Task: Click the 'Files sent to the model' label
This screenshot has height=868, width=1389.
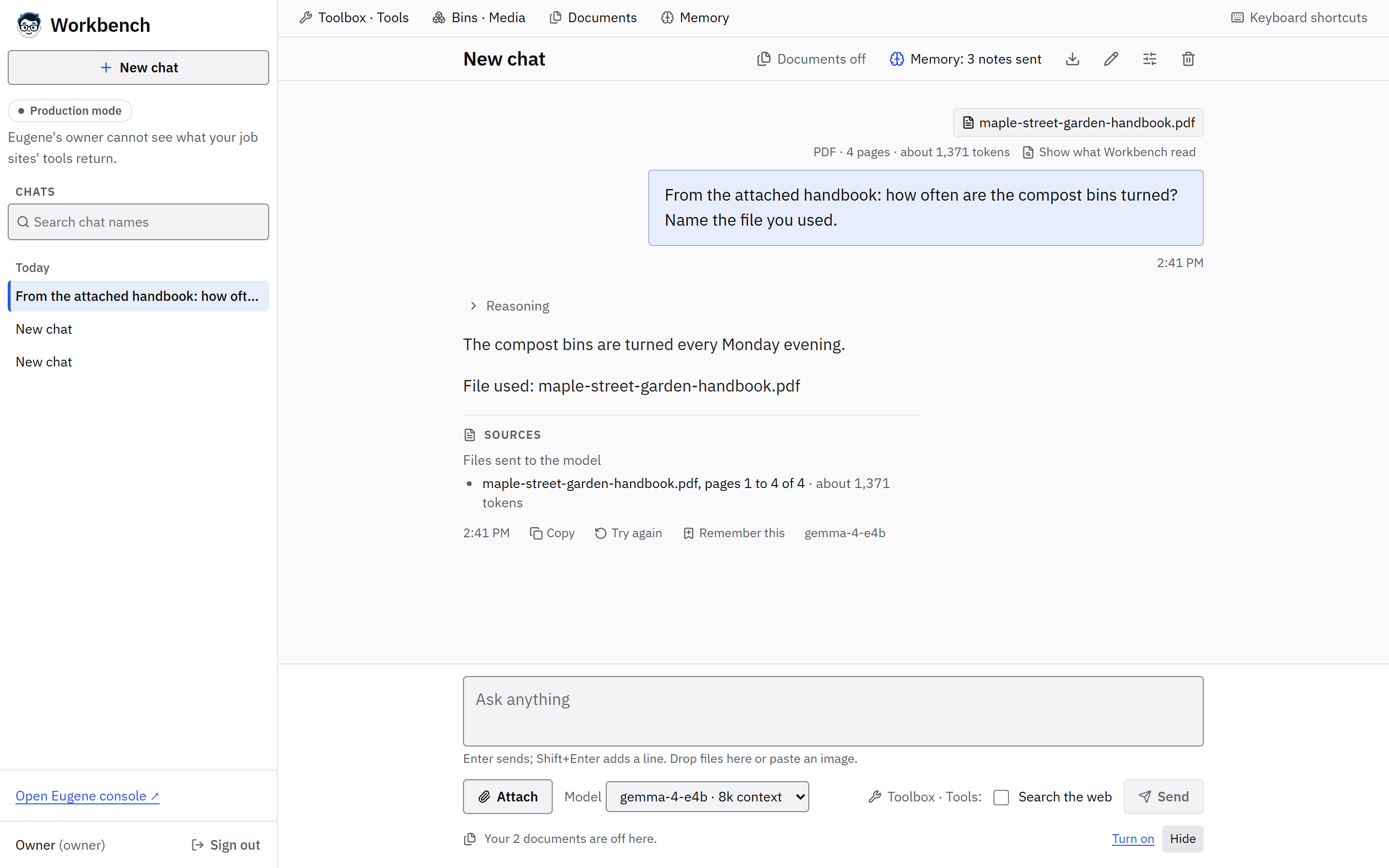Action: 532,461
